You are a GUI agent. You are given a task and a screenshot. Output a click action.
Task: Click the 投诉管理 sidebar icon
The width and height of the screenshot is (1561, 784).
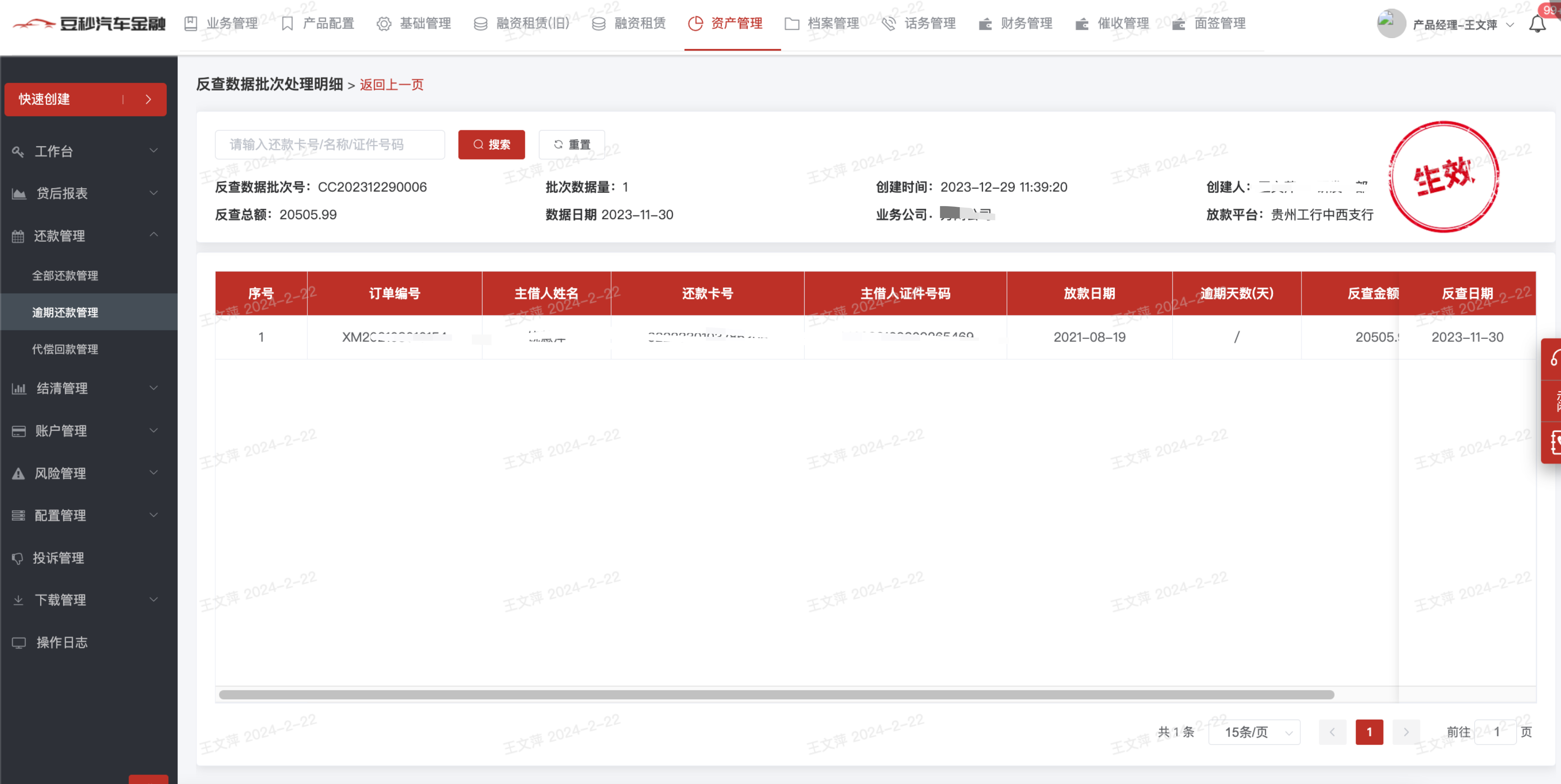tap(18, 558)
